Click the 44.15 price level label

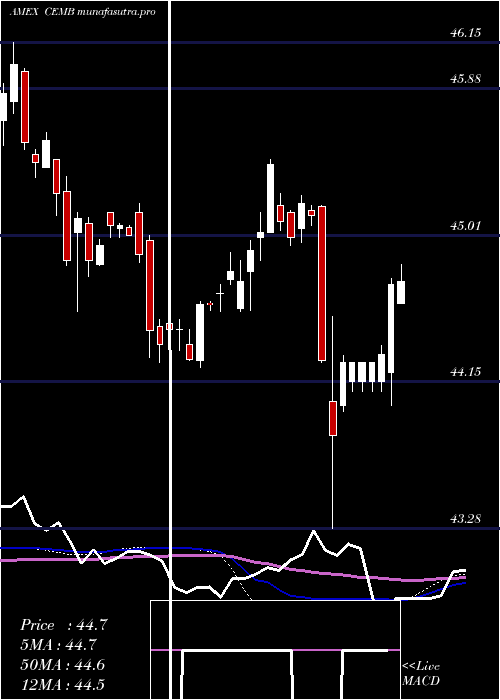point(466,371)
